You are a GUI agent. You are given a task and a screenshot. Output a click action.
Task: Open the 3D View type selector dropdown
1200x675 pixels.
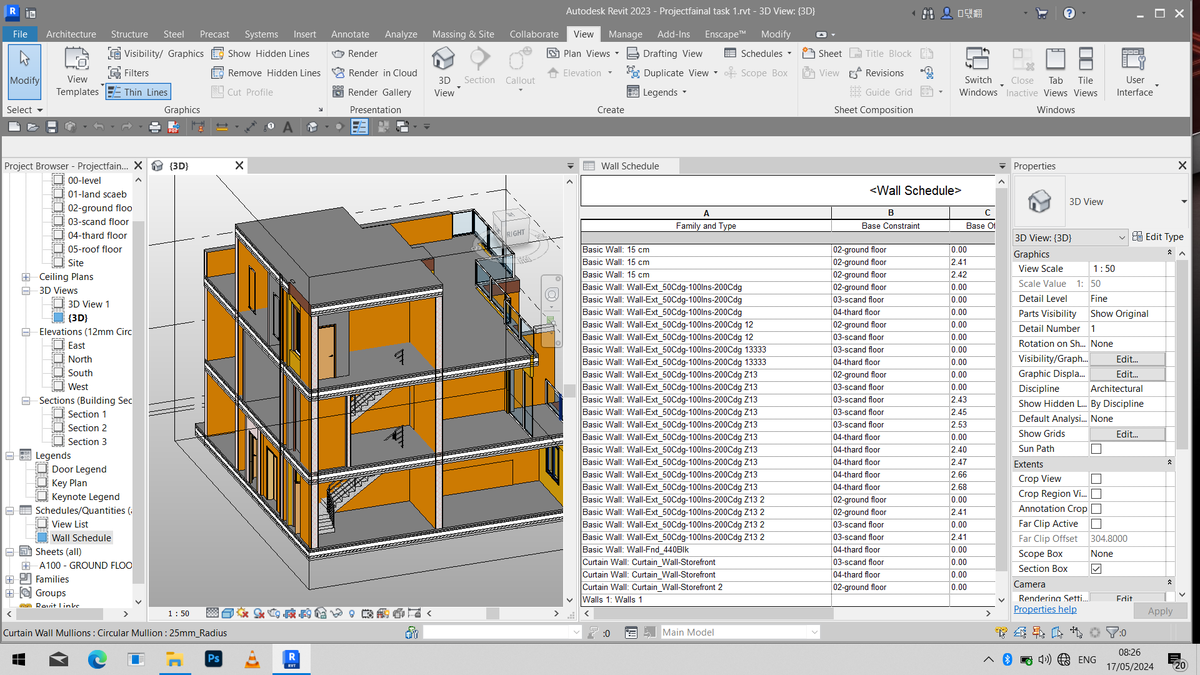point(1121,237)
